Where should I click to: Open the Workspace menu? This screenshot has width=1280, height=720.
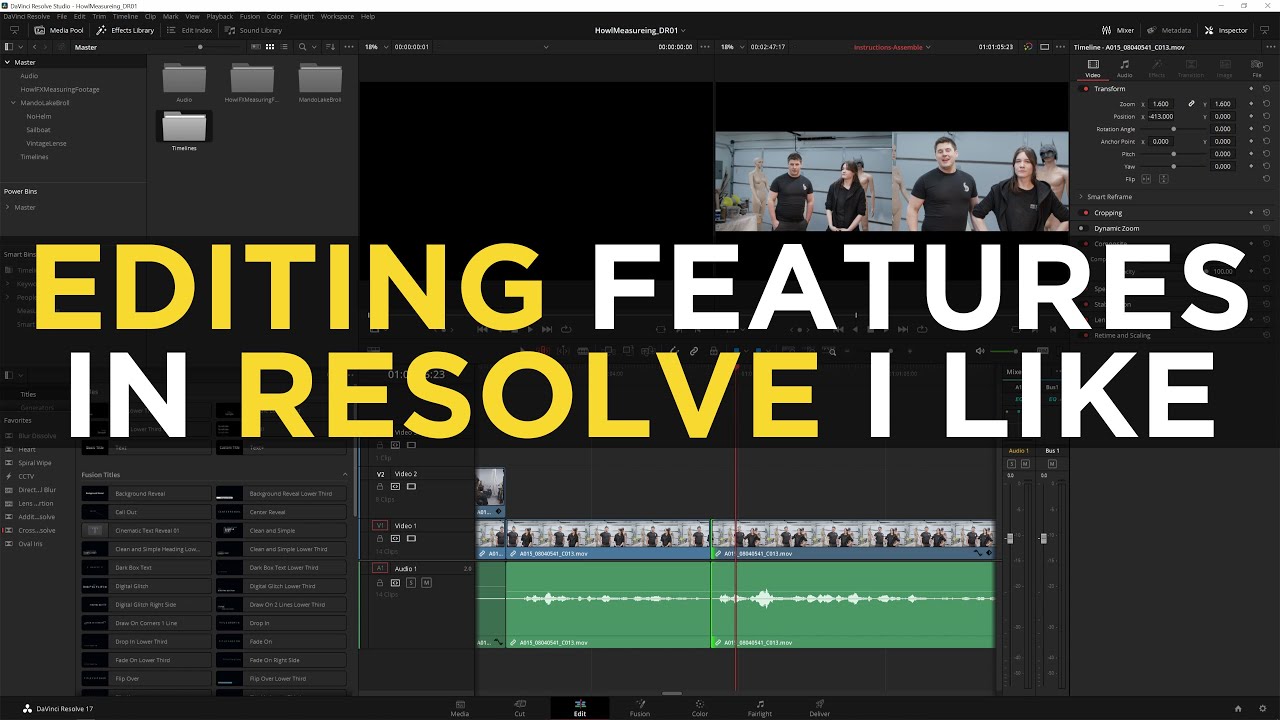click(337, 16)
